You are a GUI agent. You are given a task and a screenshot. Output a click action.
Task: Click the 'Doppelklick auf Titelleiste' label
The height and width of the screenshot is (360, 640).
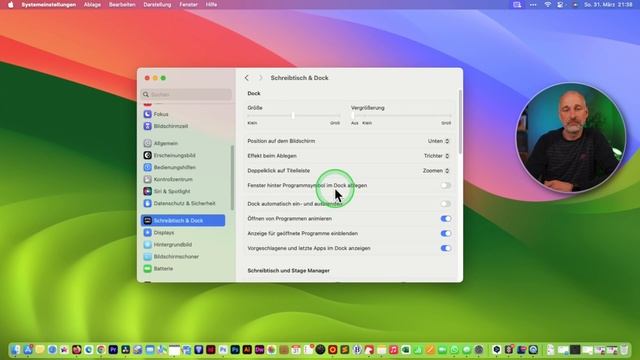(279, 171)
